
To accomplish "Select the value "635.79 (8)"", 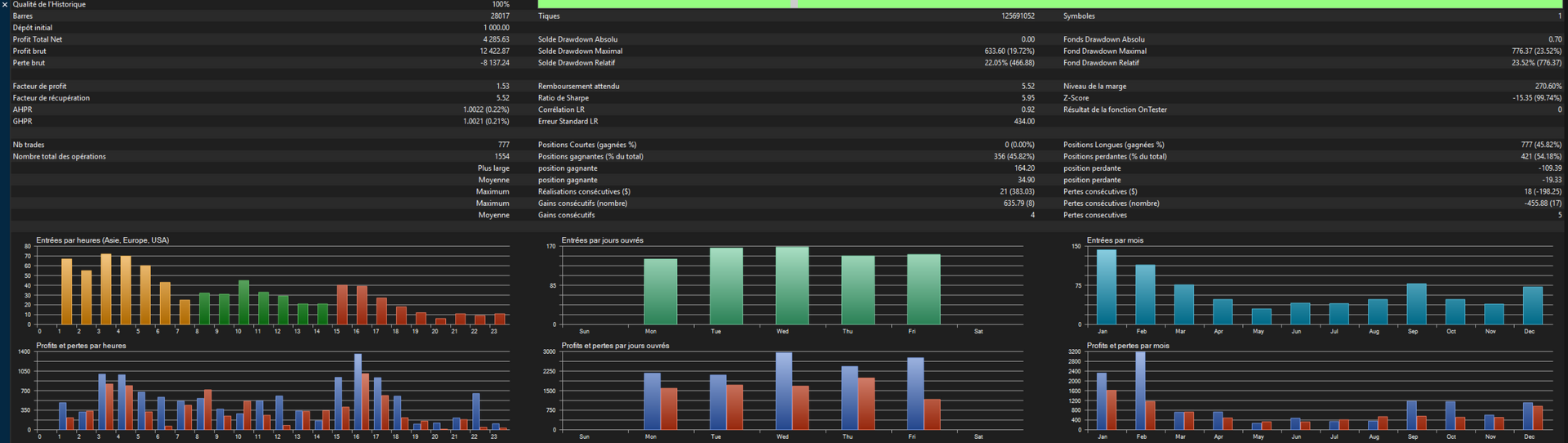I will 1019,204.
